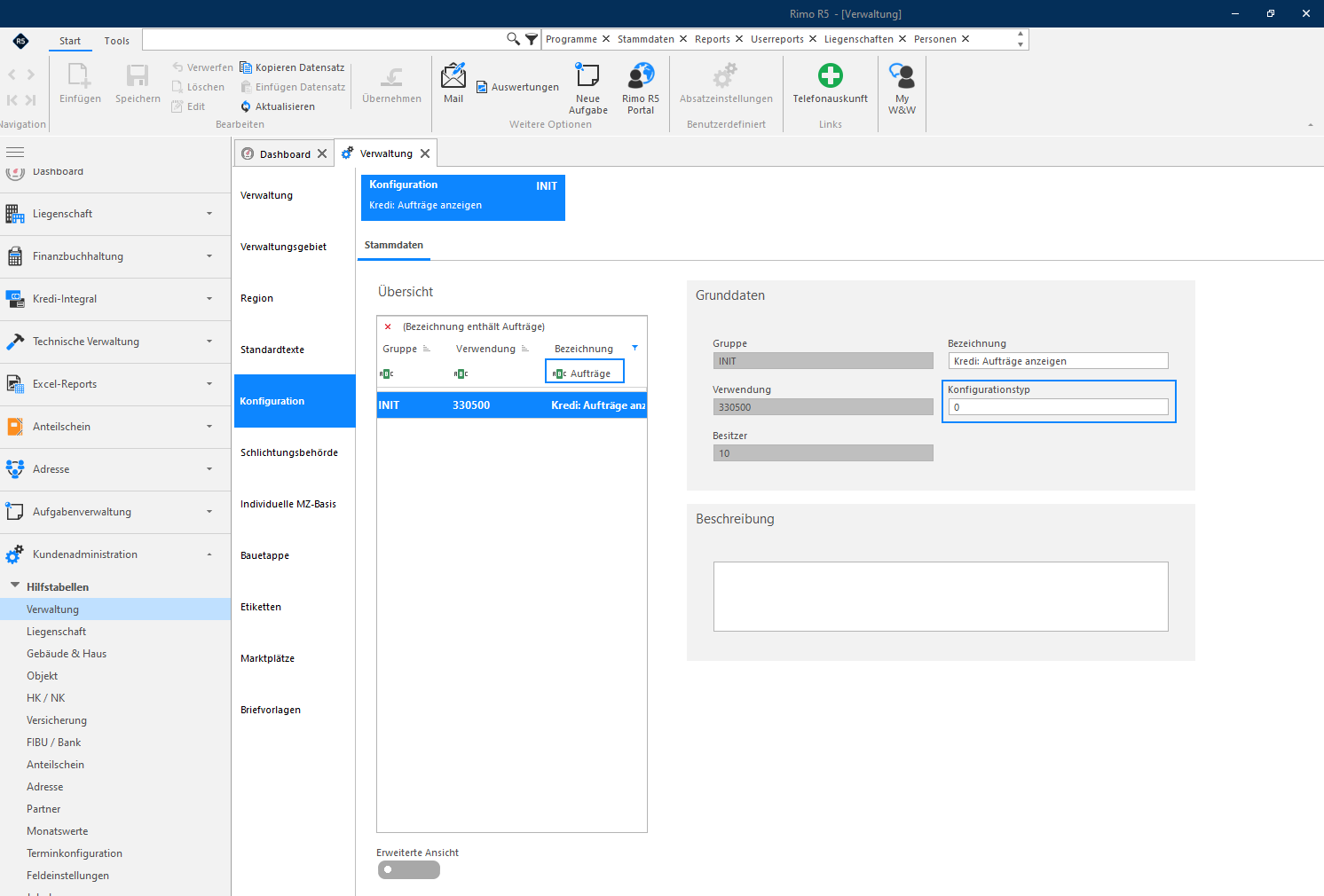Click the Finanzbuchhaltung calculator icon
Screen dimensions: 1324x896
15,256
